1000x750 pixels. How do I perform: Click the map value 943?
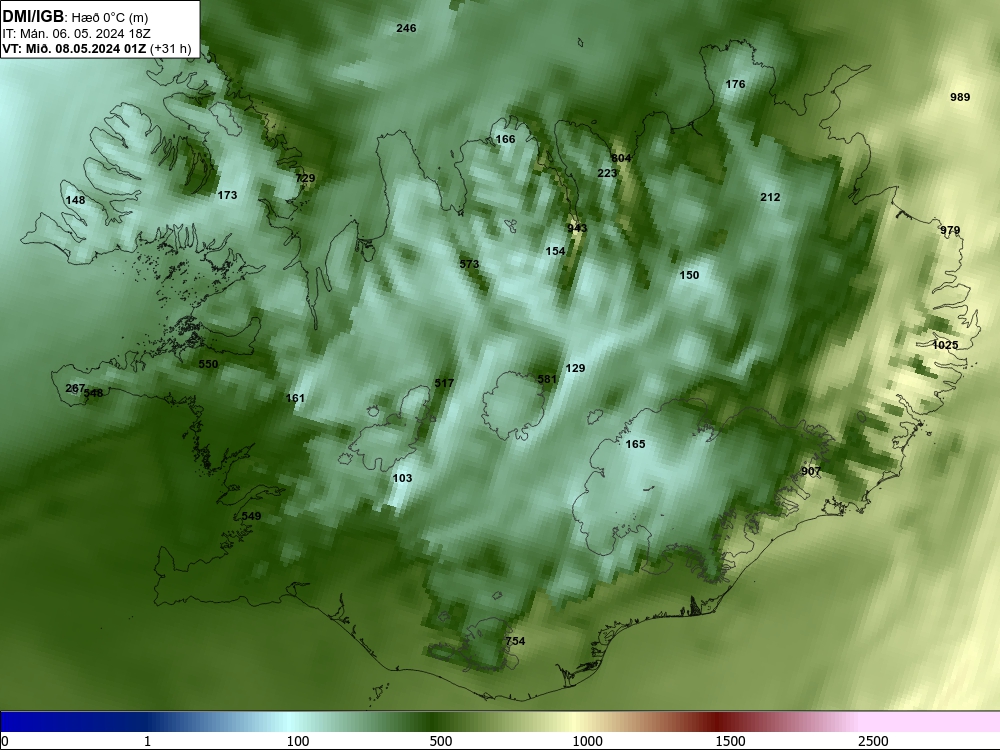577,228
